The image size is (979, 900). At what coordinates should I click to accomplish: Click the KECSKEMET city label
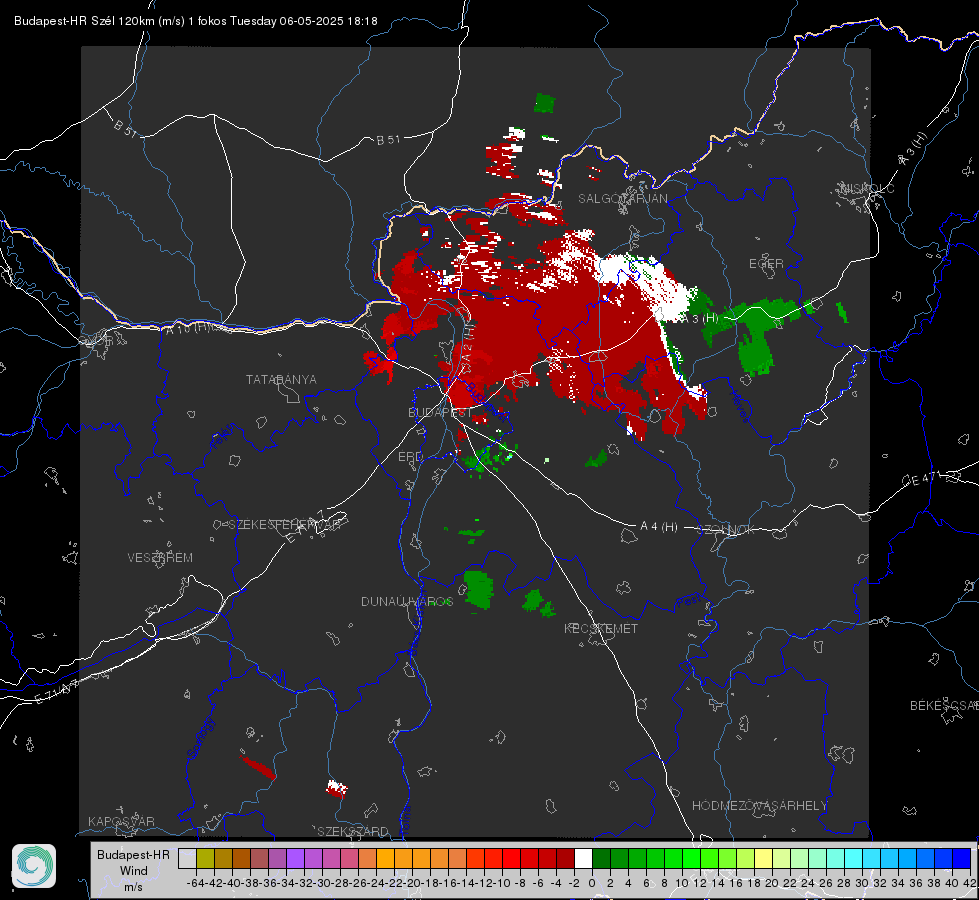[x=601, y=628]
